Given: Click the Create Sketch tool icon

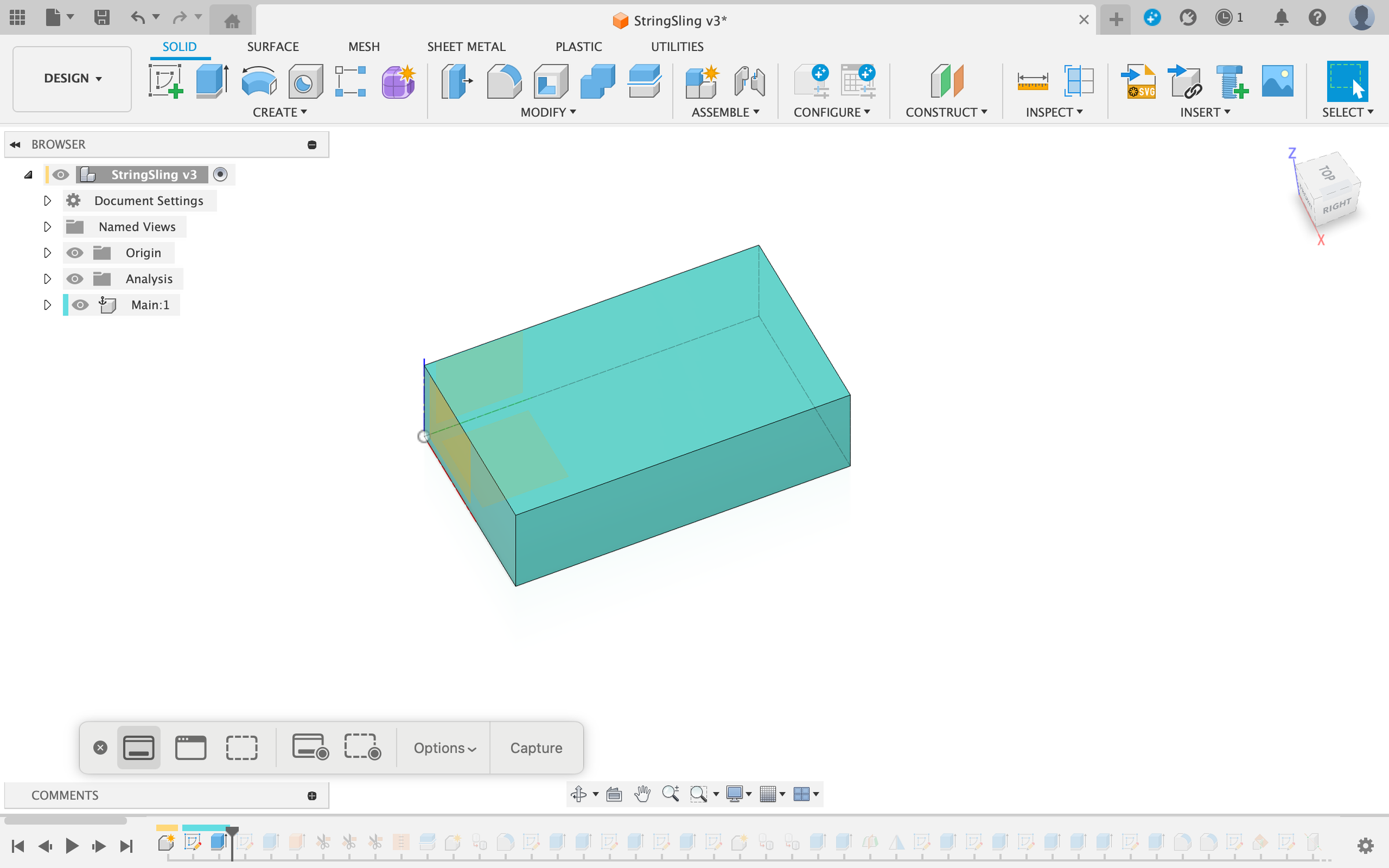Looking at the screenshot, I should (166, 81).
